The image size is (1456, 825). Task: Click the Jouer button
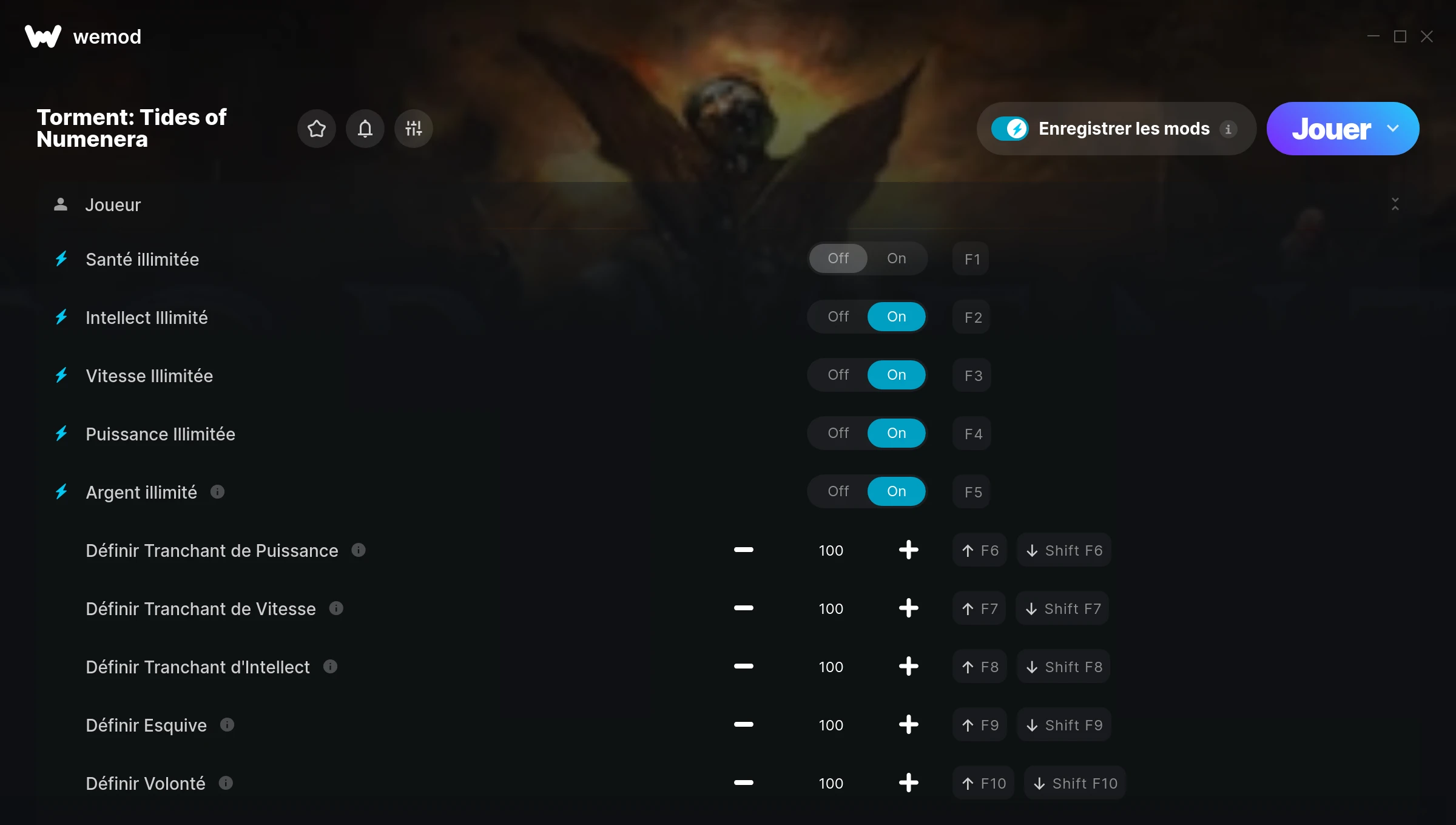1331,129
